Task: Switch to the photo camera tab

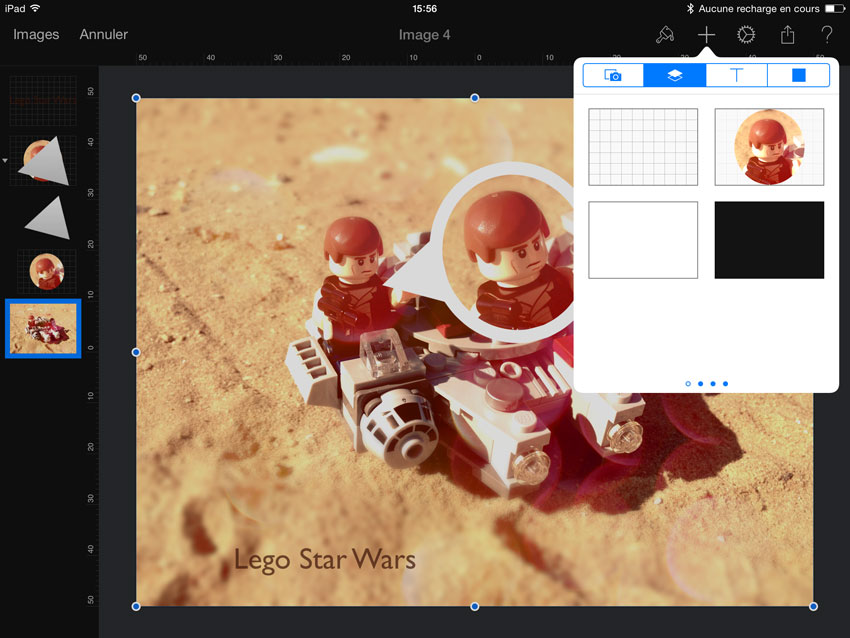Action: click(613, 75)
